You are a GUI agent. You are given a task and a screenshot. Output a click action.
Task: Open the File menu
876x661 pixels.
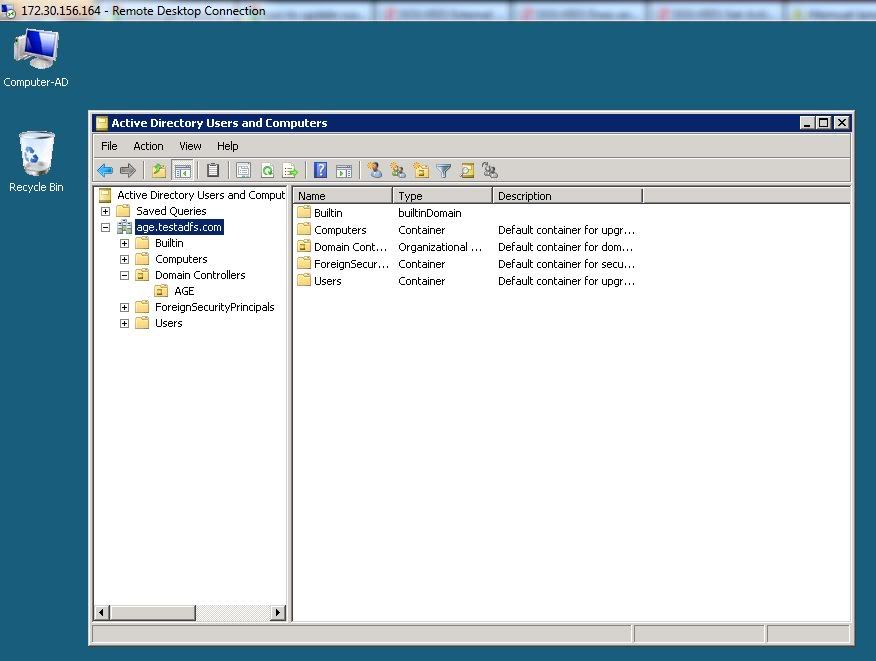tap(109, 146)
